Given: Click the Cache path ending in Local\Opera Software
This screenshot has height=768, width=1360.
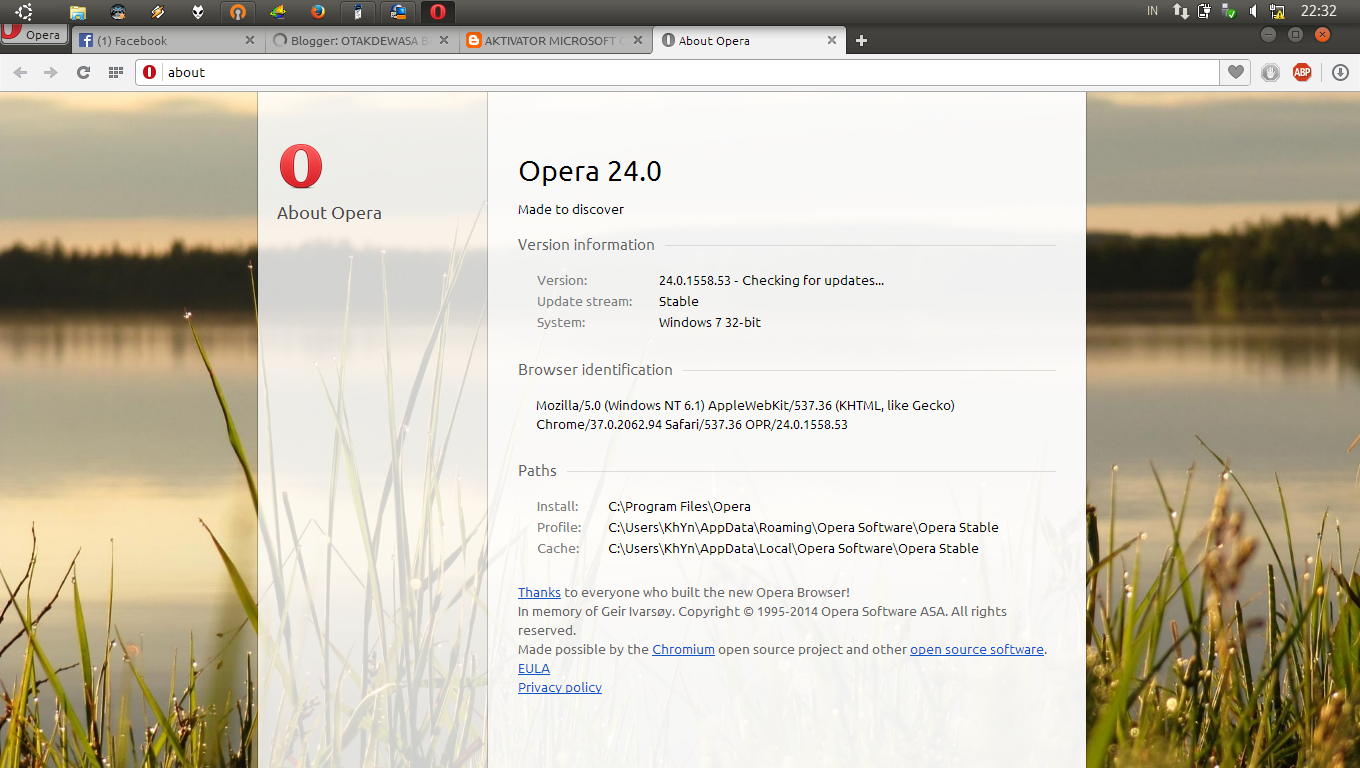Looking at the screenshot, I should point(794,548).
